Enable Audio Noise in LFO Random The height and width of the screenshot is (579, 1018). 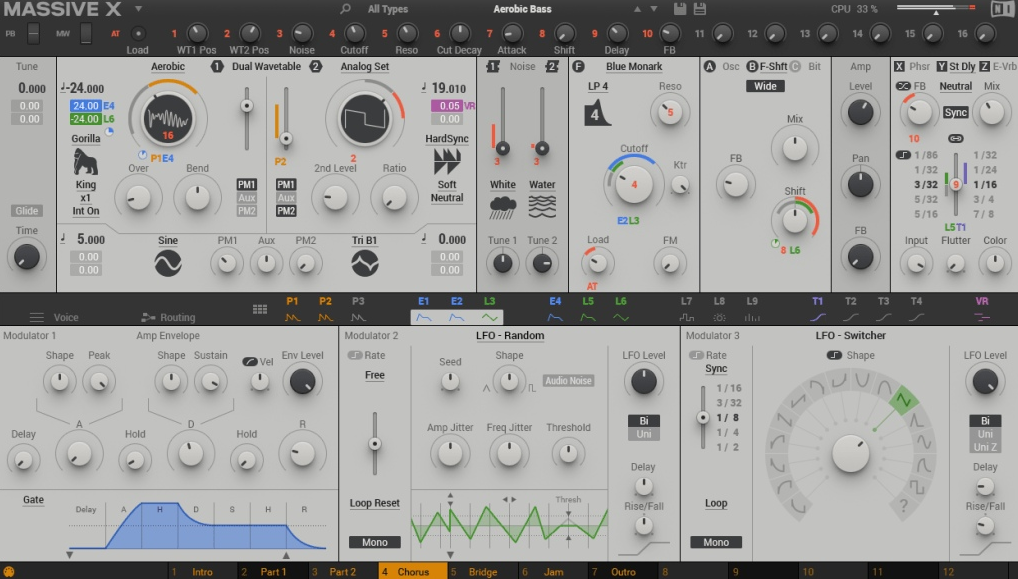click(x=568, y=381)
